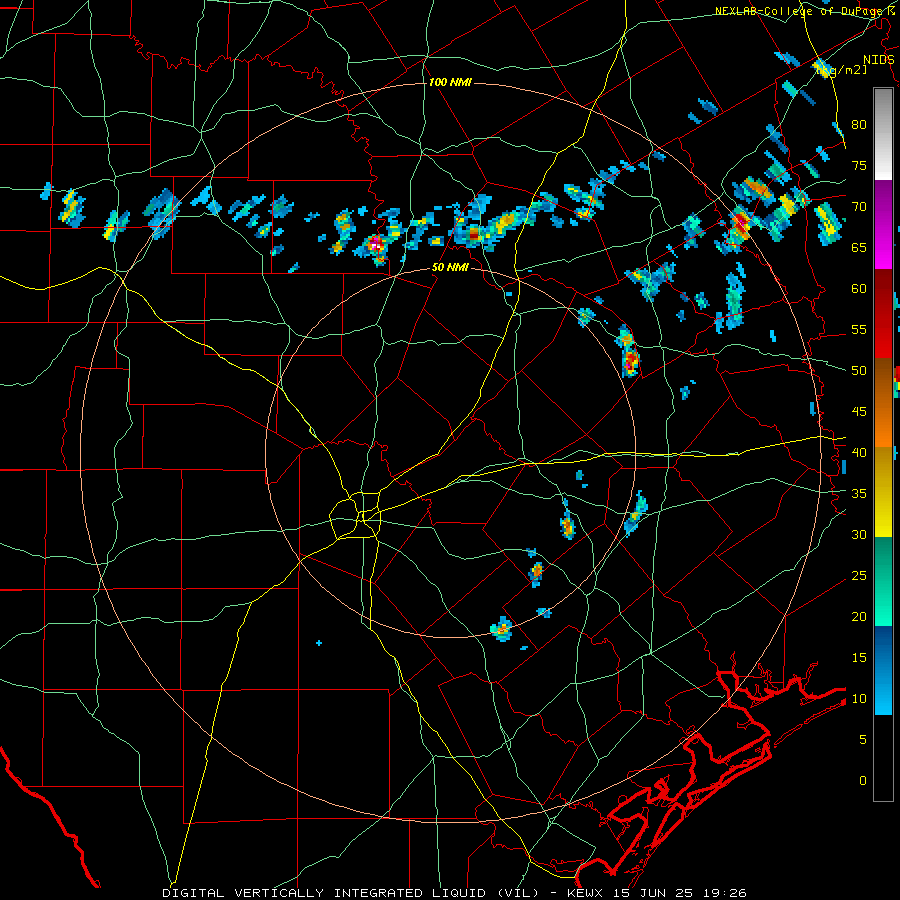
Task: Click the black bottom segment of the color scale
Action: [x=883, y=758]
